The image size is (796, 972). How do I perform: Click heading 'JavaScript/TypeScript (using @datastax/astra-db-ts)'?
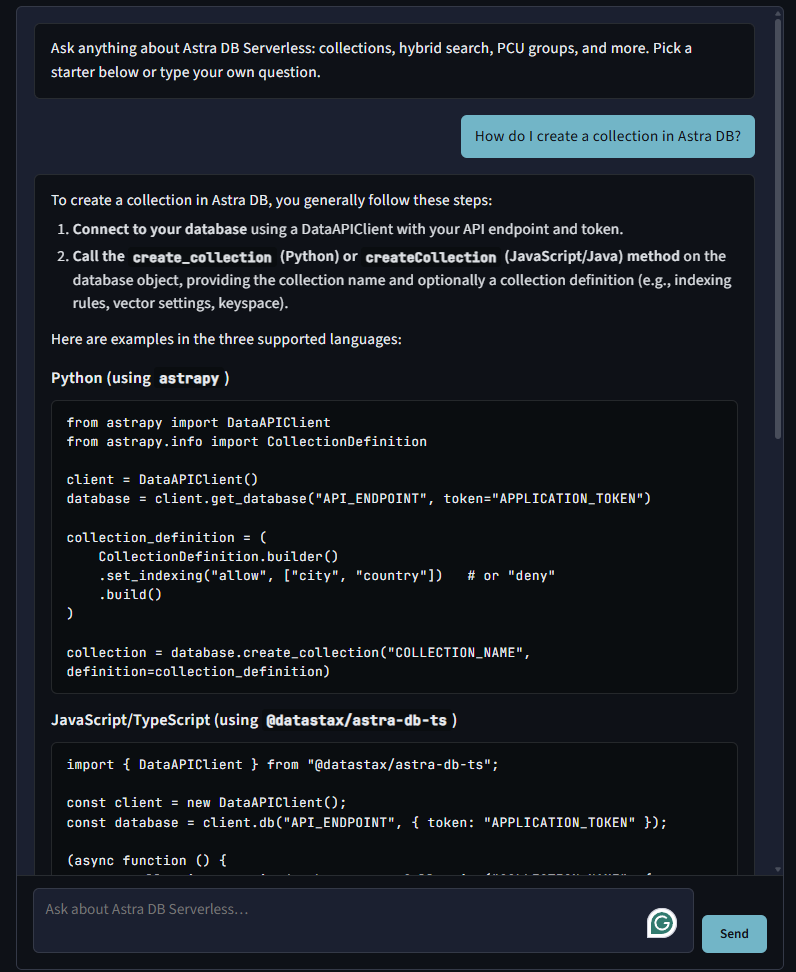click(254, 720)
